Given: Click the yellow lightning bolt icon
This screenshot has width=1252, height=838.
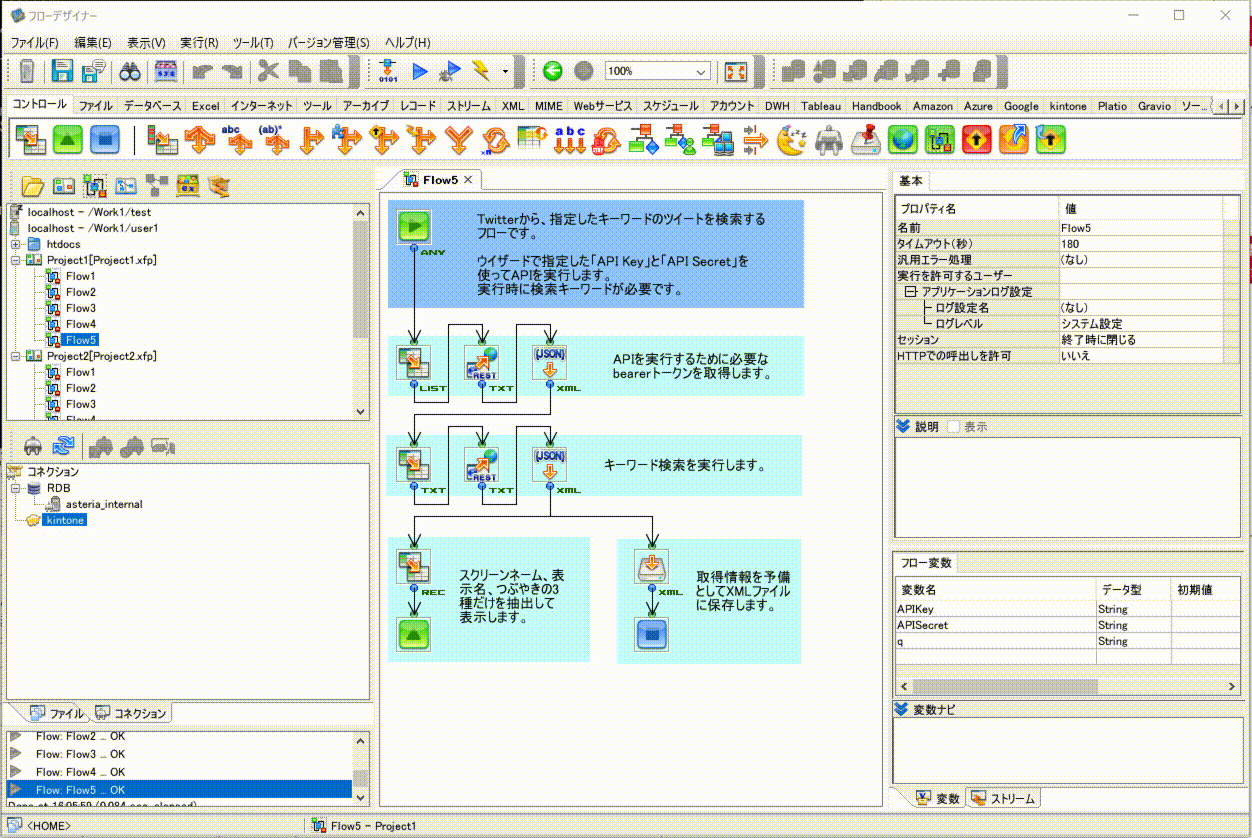Looking at the screenshot, I should tap(481, 72).
